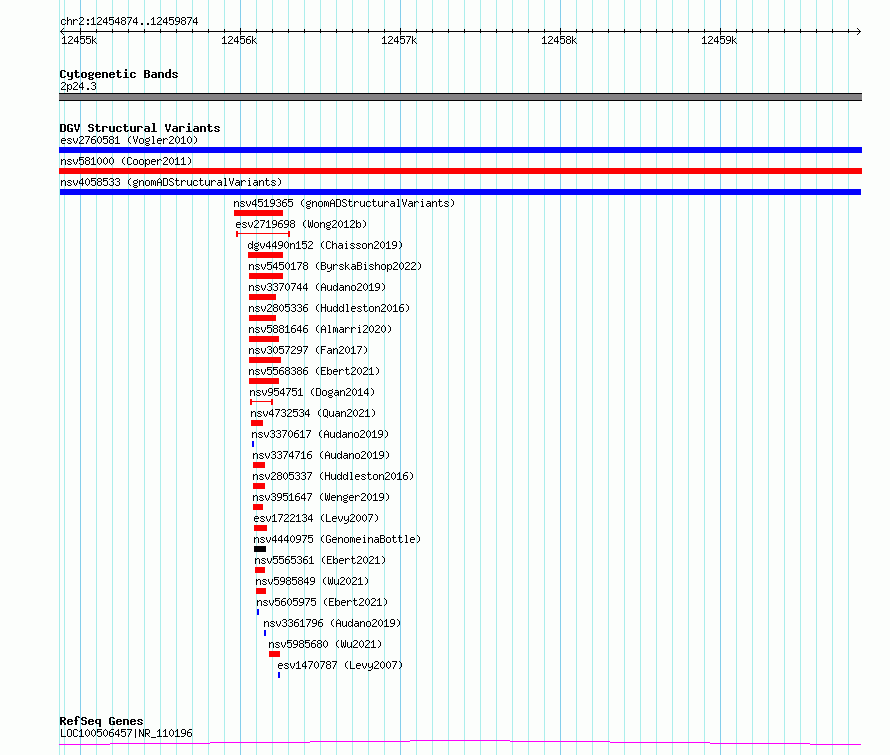Select nsv4732534 (Quan2021) label
The image size is (890, 755).
[x=313, y=413]
